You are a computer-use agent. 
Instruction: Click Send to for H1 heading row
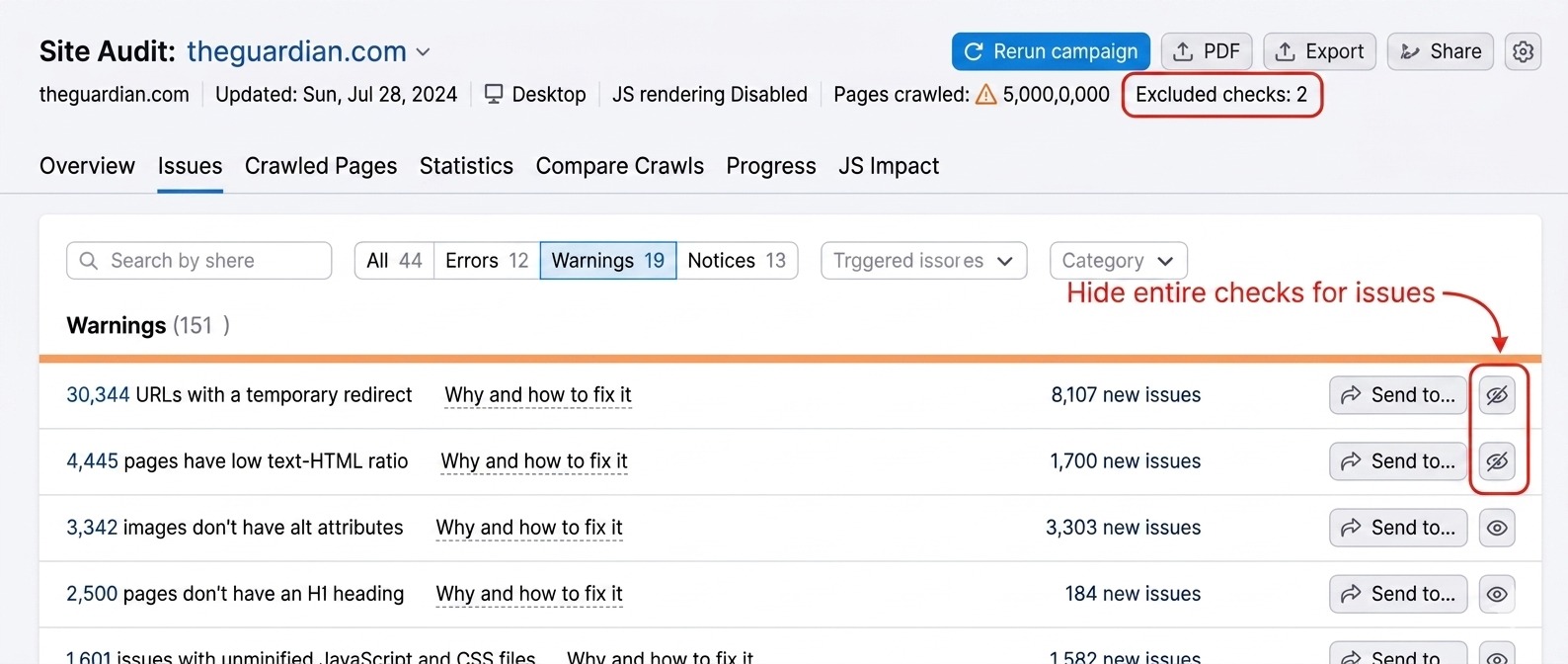tap(1398, 594)
